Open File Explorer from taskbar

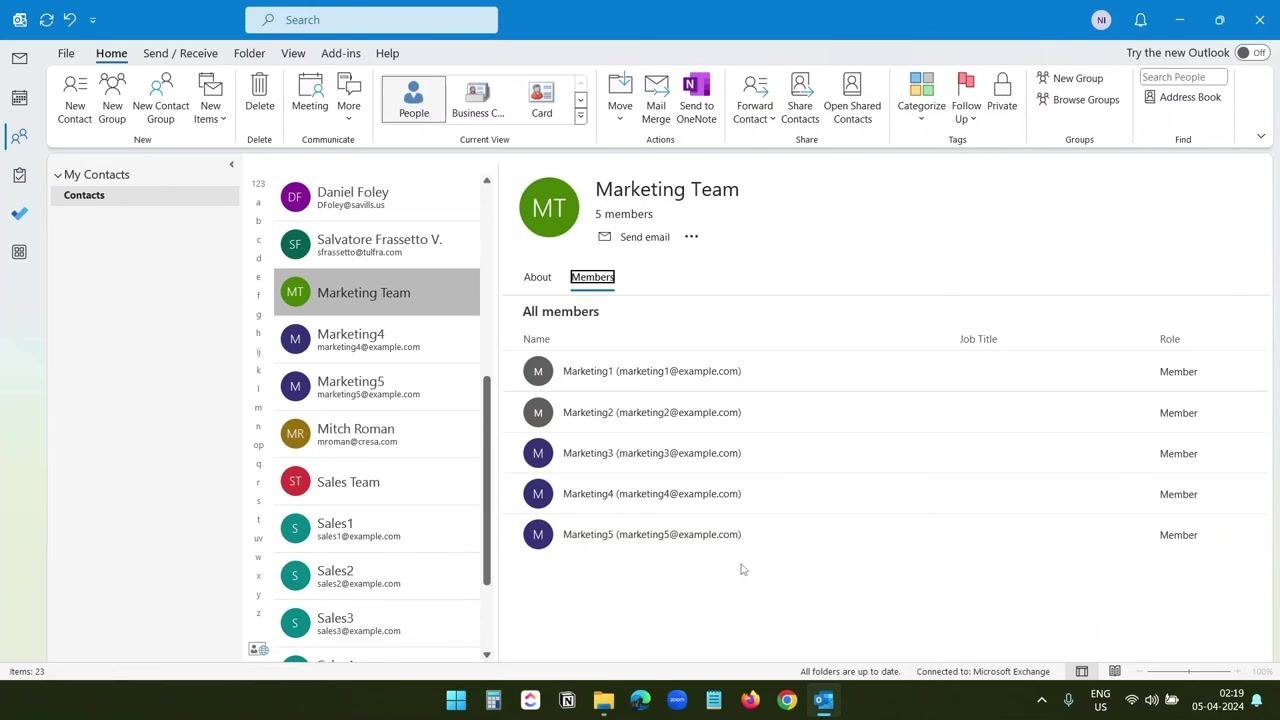(603, 700)
